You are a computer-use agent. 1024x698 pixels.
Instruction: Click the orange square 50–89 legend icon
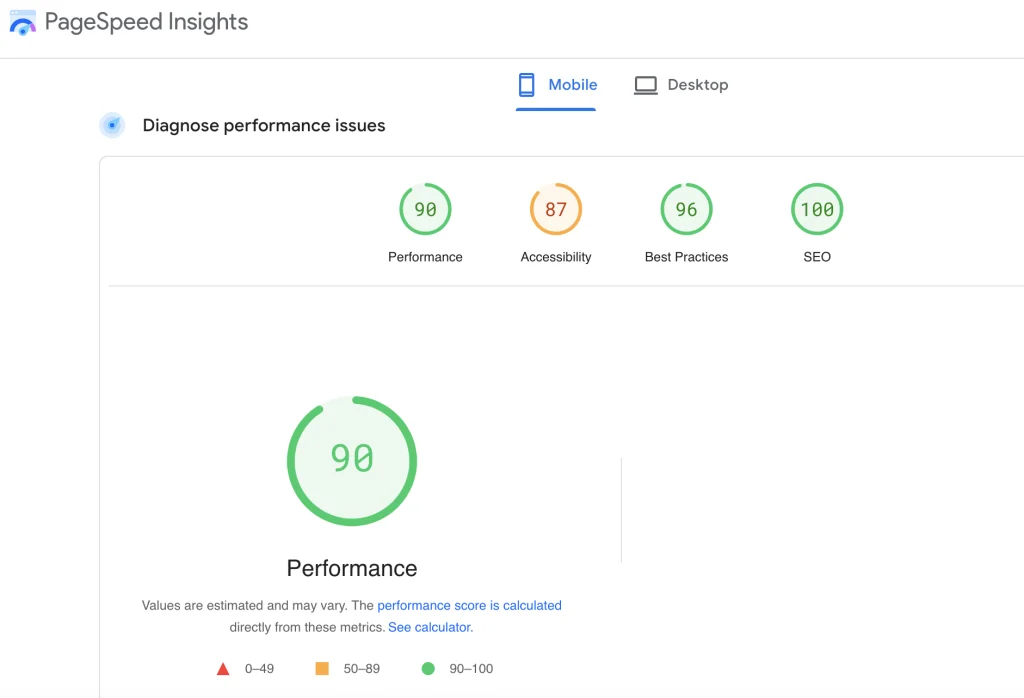click(x=322, y=669)
